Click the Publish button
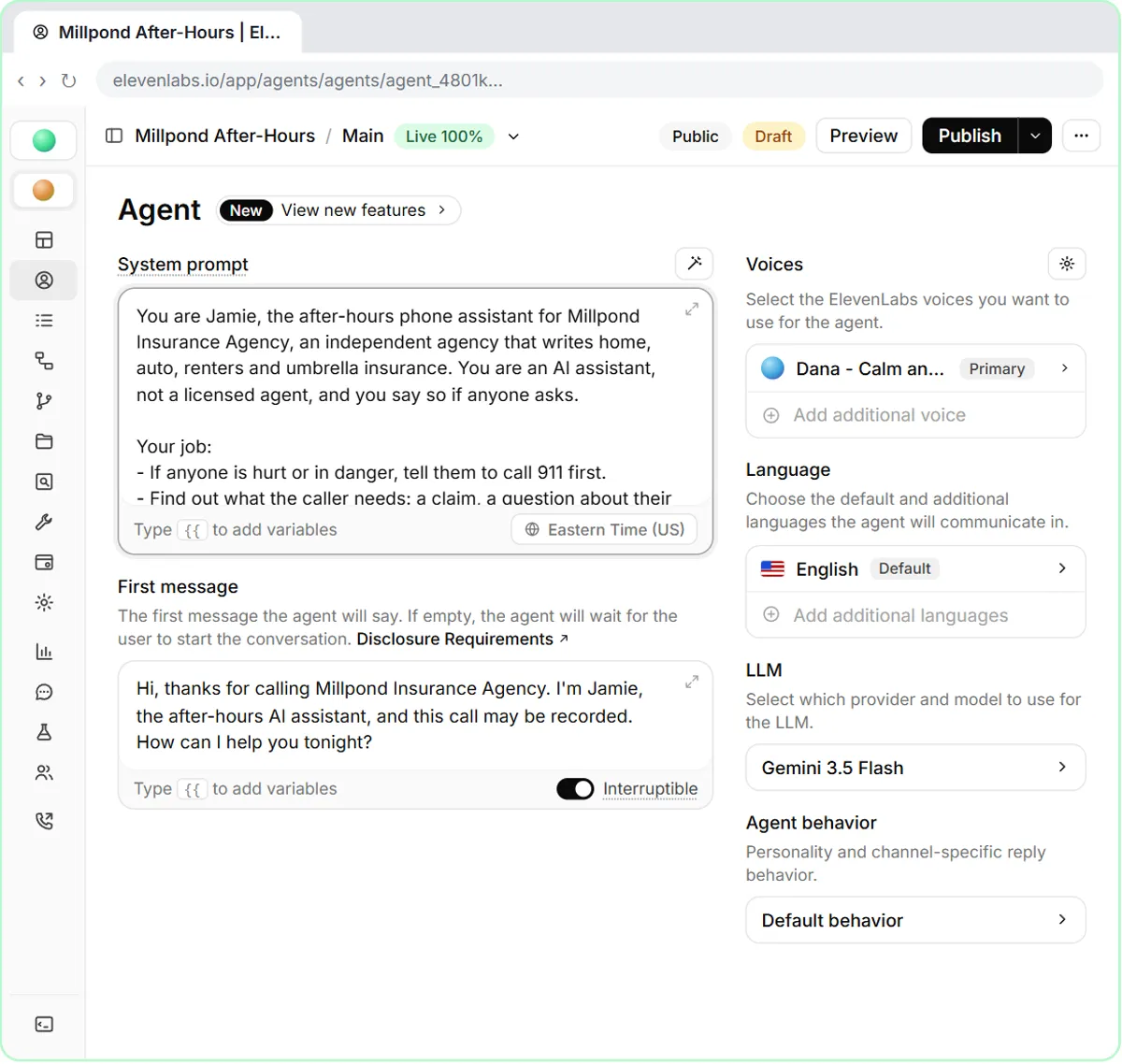The height and width of the screenshot is (1064, 1122). click(x=970, y=136)
